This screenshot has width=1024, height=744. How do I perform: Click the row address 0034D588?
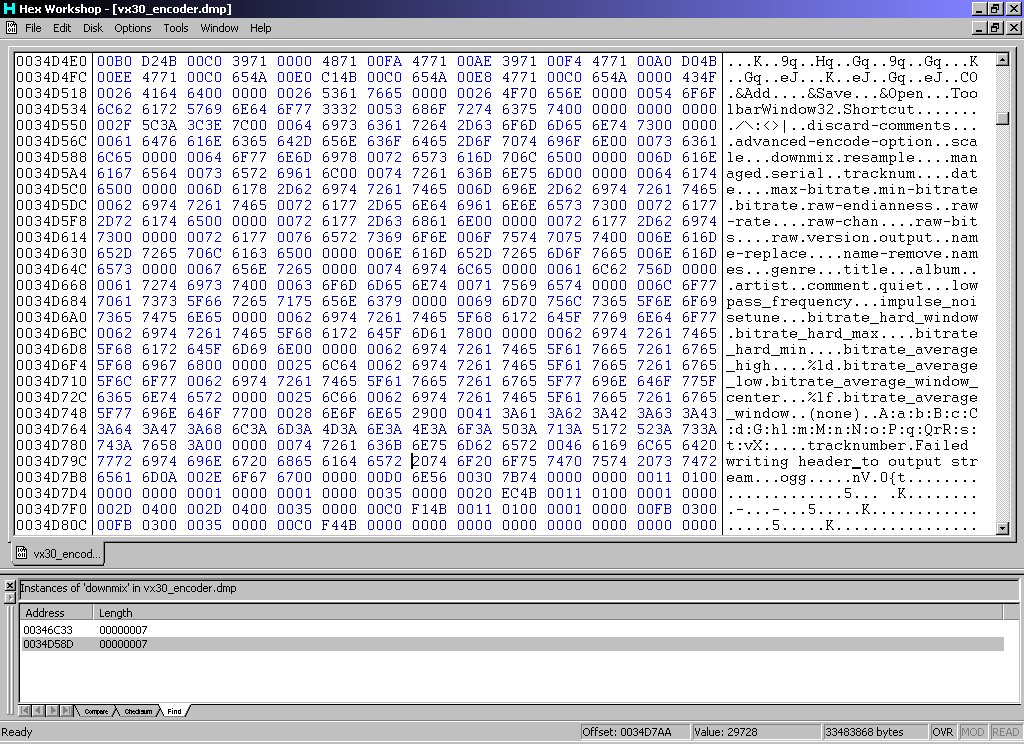click(52, 157)
